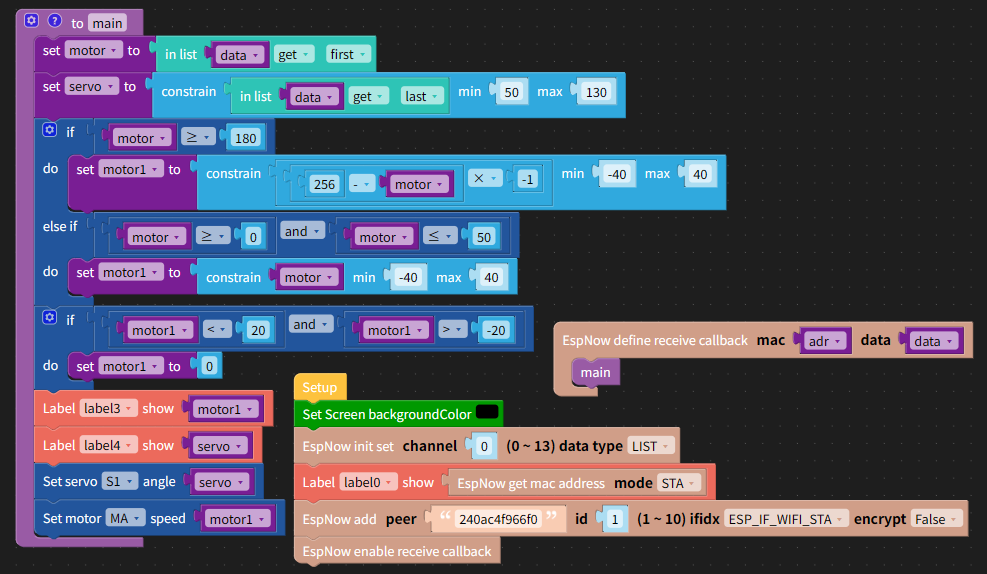The image size is (987, 574).
Task: Change the servo port S1 dropdown
Action: (120, 481)
